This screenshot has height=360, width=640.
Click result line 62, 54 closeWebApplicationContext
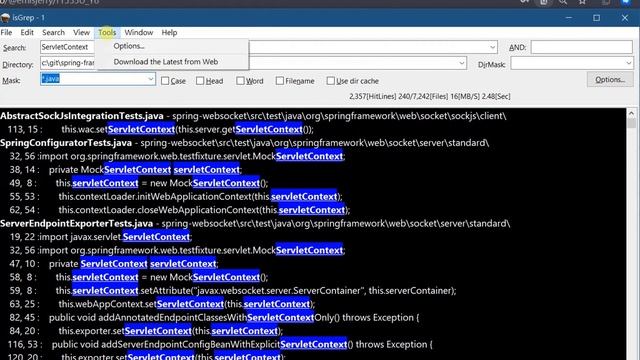180,210
